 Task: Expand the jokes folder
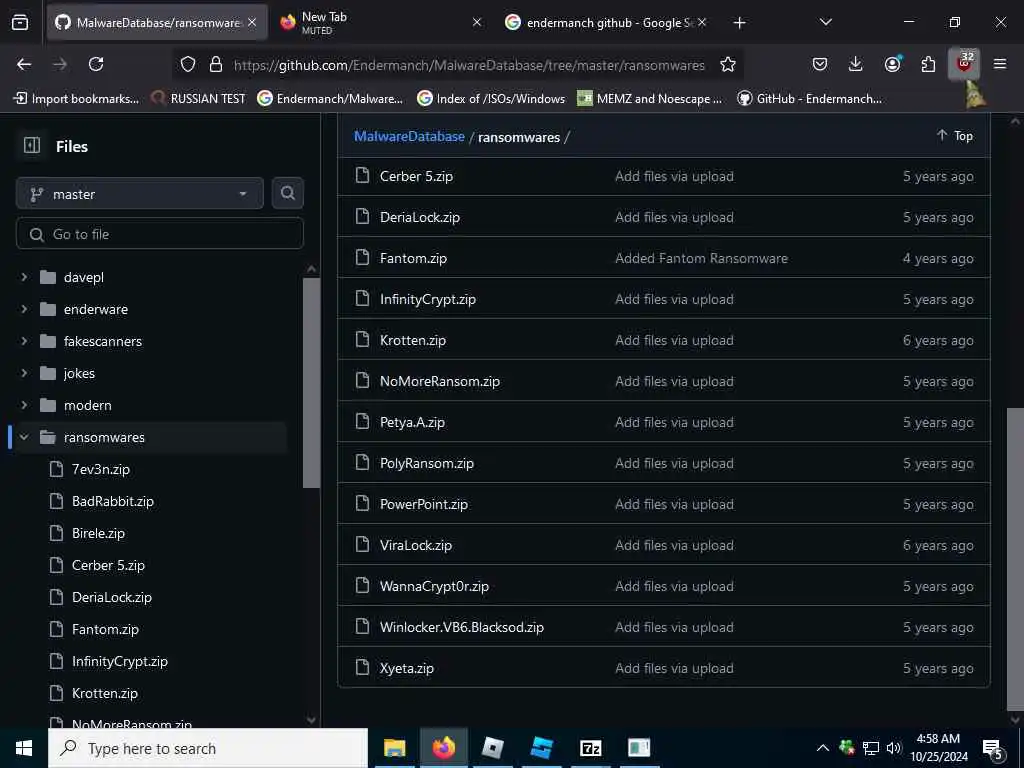24,373
